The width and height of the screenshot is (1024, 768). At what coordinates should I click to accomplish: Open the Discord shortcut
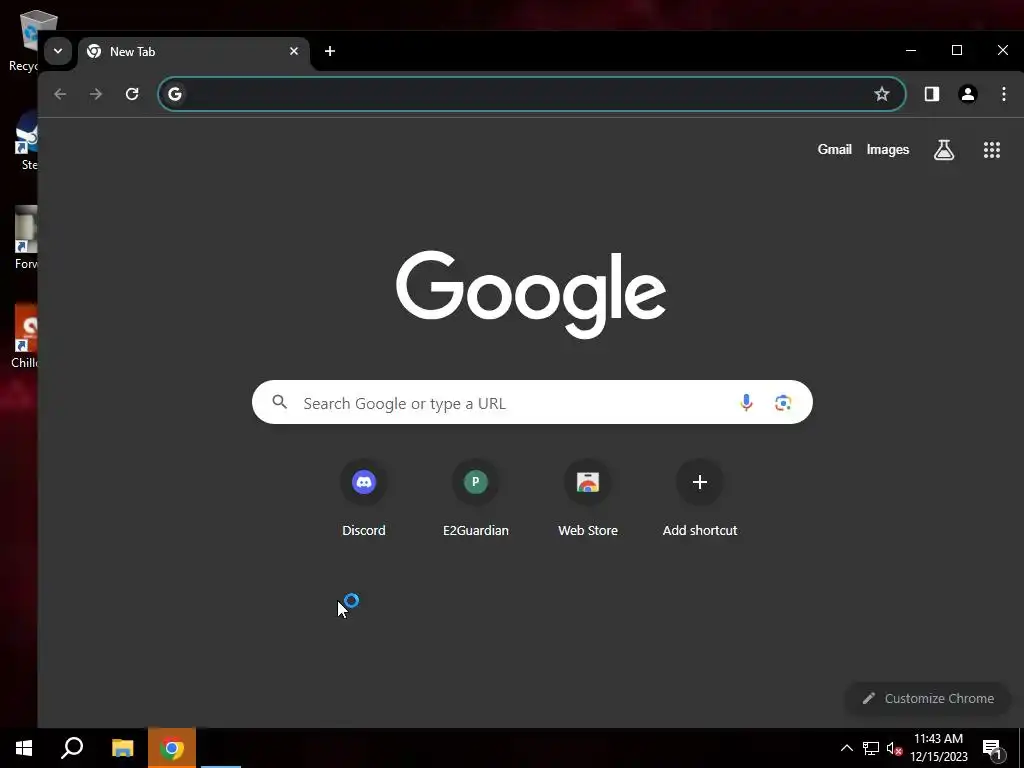tap(364, 498)
